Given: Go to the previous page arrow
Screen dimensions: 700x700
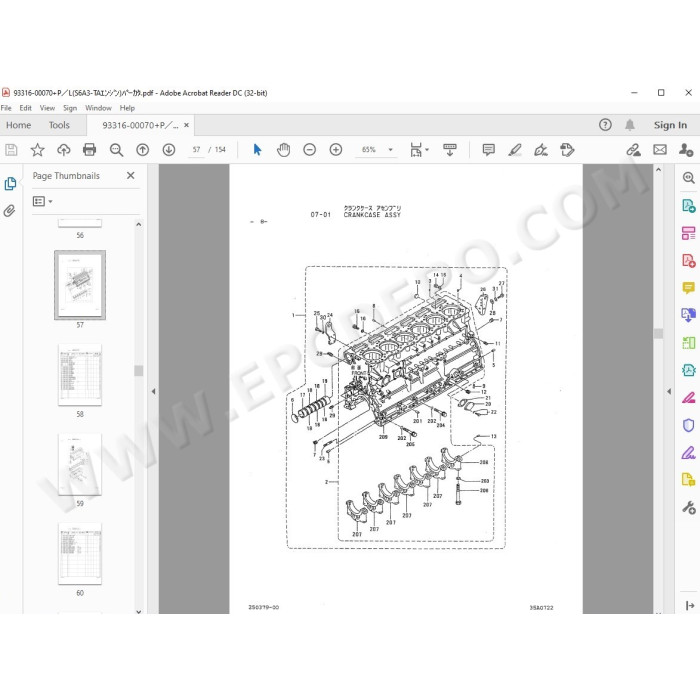Looking at the screenshot, I should click(143, 150).
